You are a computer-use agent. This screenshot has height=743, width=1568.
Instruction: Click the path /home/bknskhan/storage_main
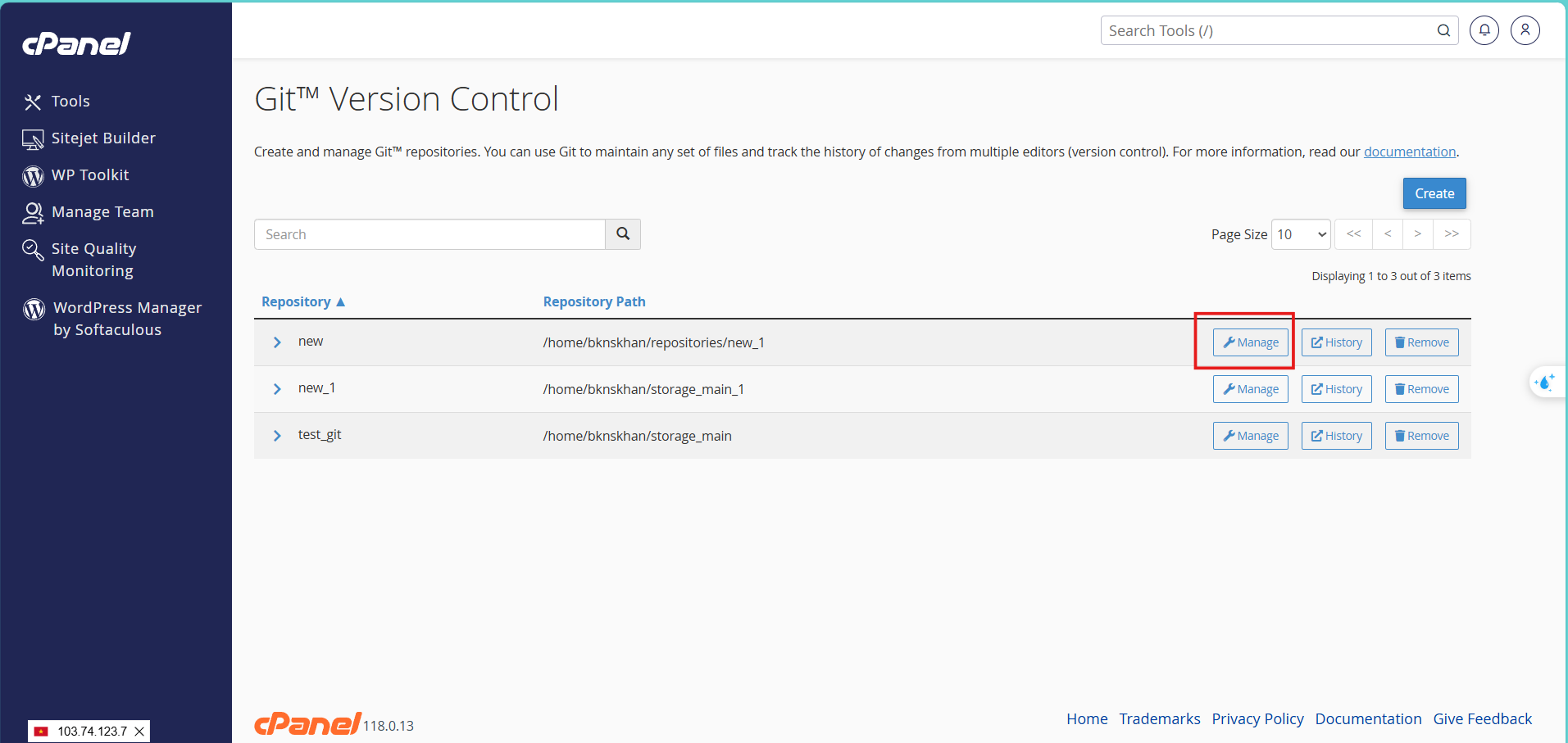637,436
